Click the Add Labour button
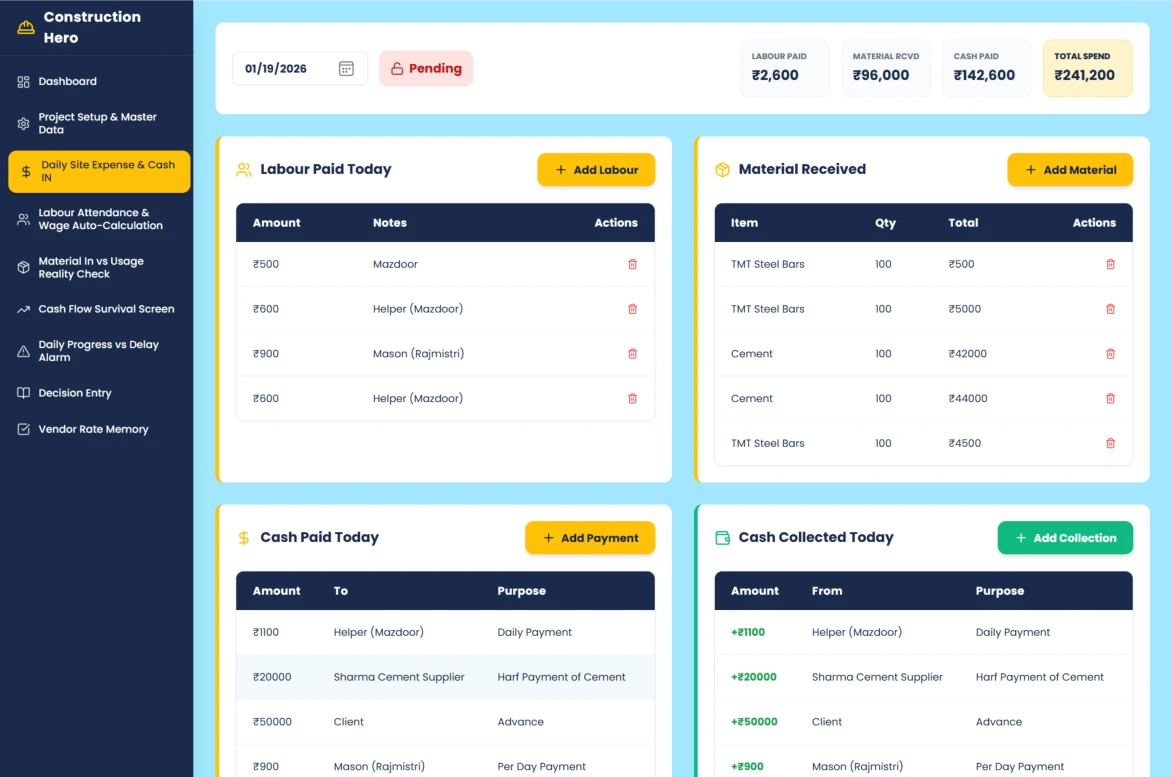 point(596,170)
